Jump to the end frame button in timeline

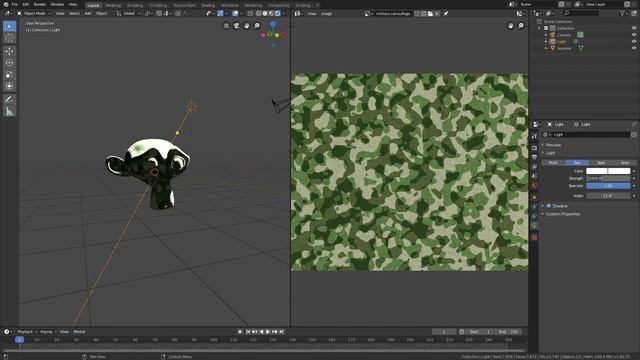click(x=281, y=332)
